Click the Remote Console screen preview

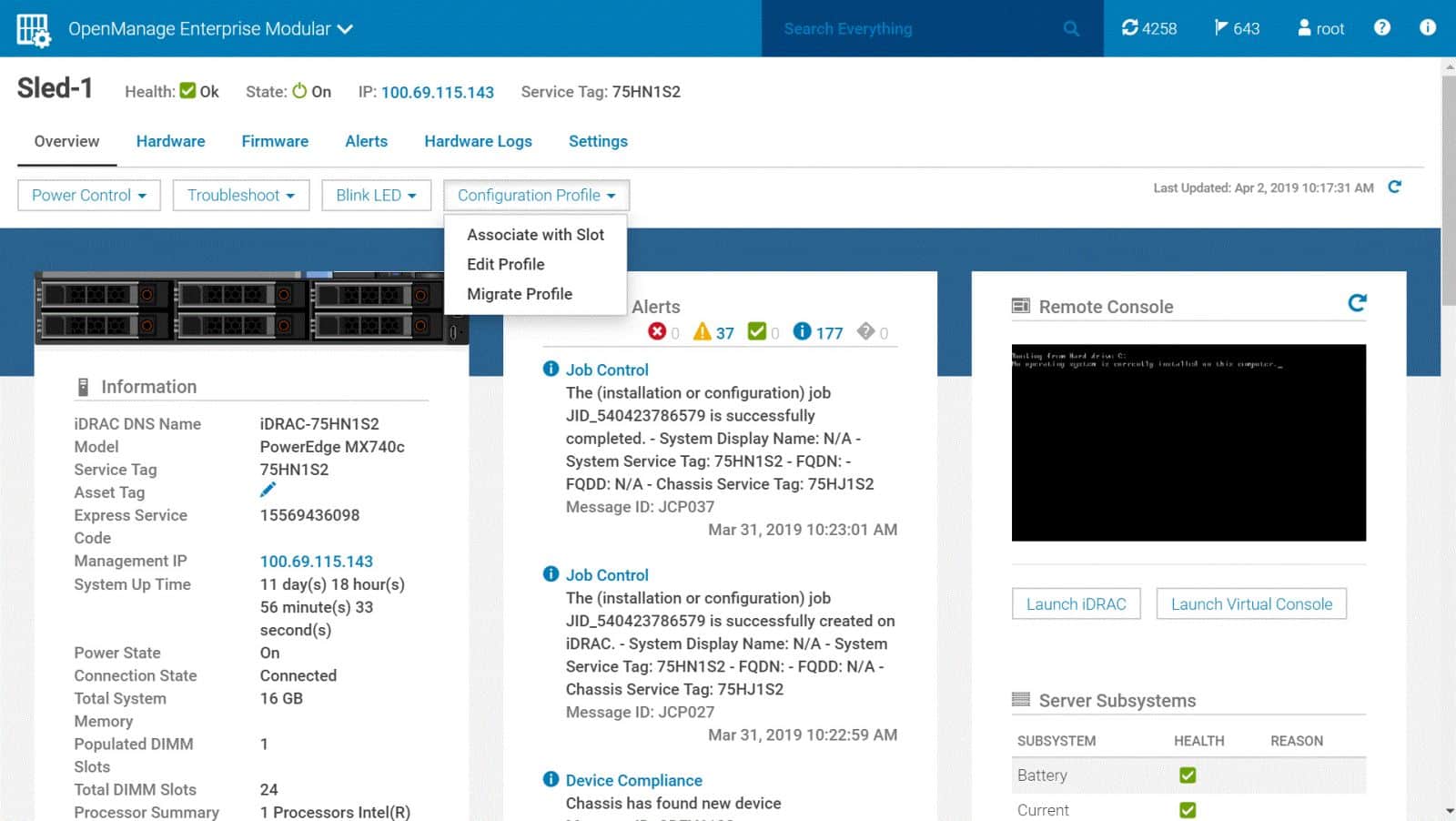pyautogui.click(x=1188, y=442)
